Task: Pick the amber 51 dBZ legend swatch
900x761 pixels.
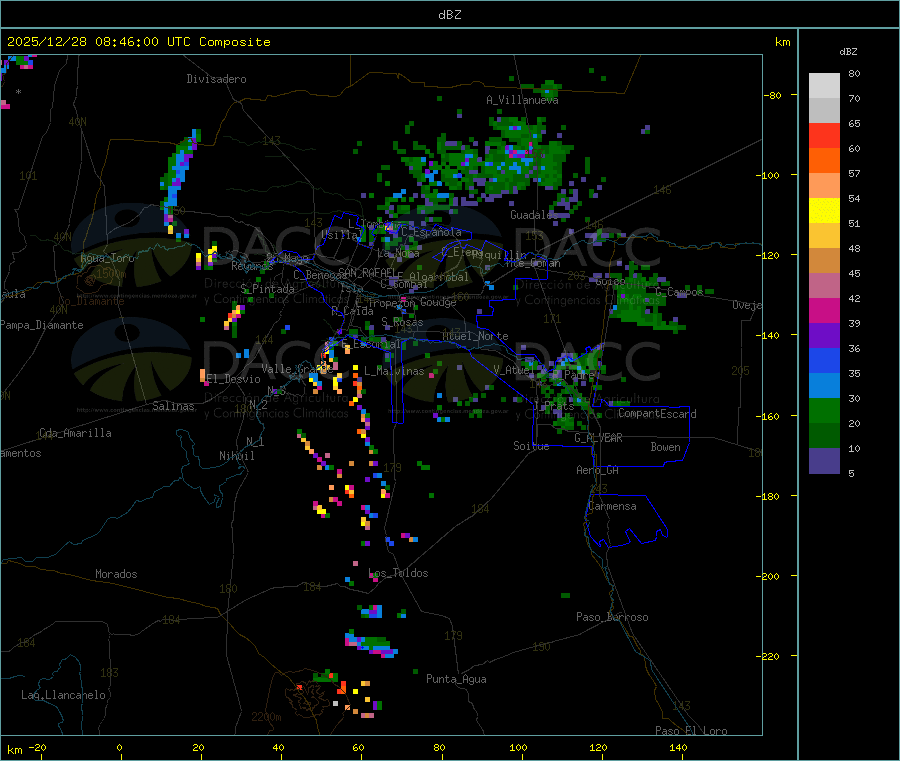Action: (824, 235)
